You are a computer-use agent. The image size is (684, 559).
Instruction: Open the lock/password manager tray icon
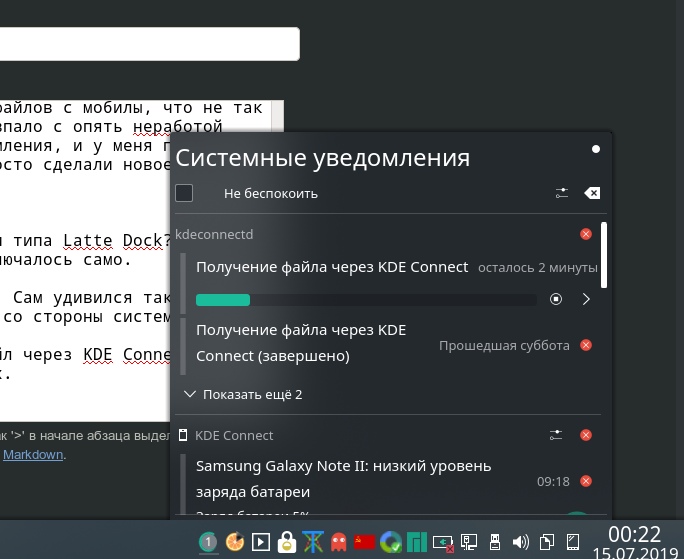[287, 543]
